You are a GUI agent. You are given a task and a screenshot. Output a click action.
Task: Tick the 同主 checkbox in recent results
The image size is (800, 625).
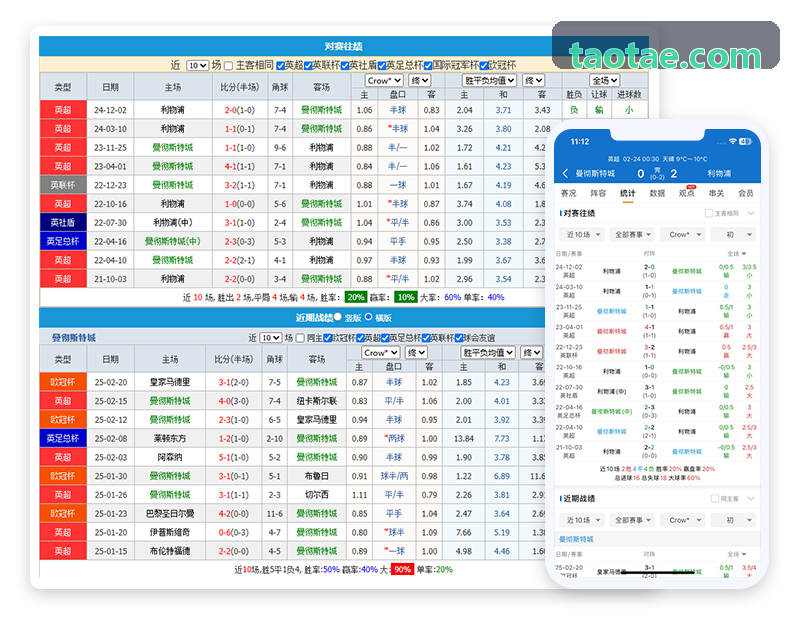tap(301, 338)
